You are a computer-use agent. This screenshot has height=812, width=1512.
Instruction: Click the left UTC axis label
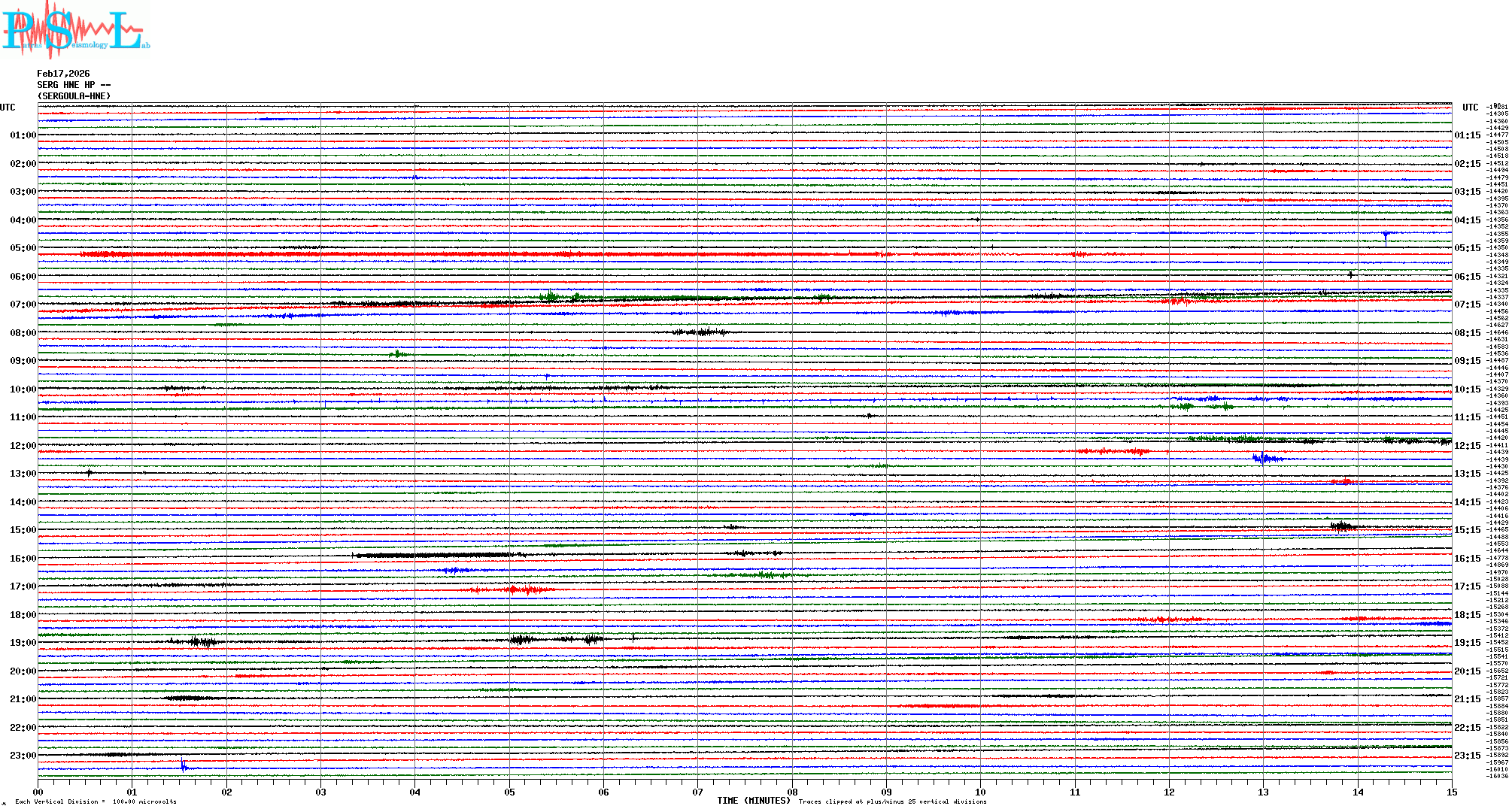pos(8,108)
